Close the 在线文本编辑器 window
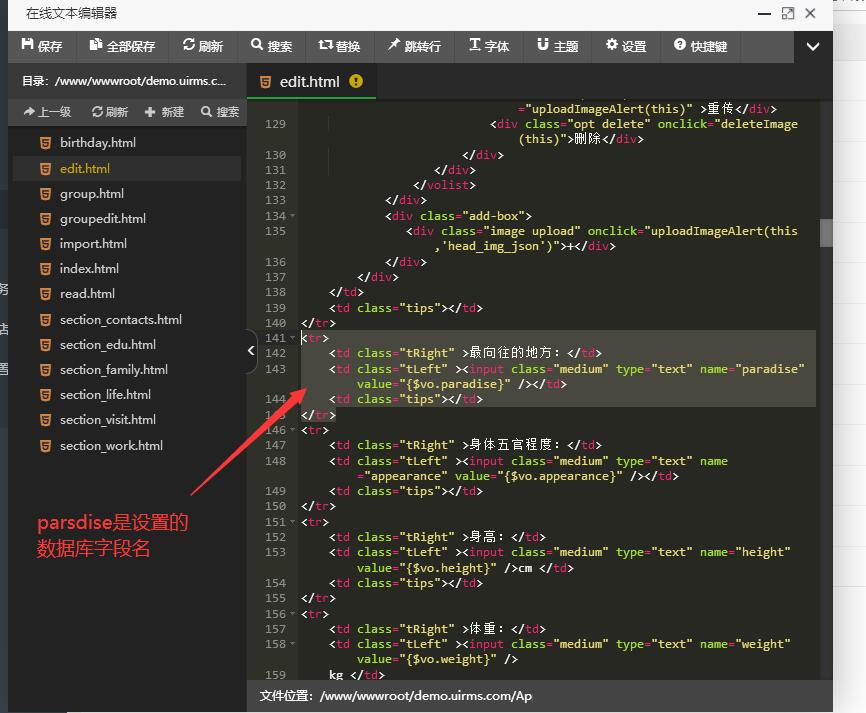866x713 pixels. [x=810, y=13]
